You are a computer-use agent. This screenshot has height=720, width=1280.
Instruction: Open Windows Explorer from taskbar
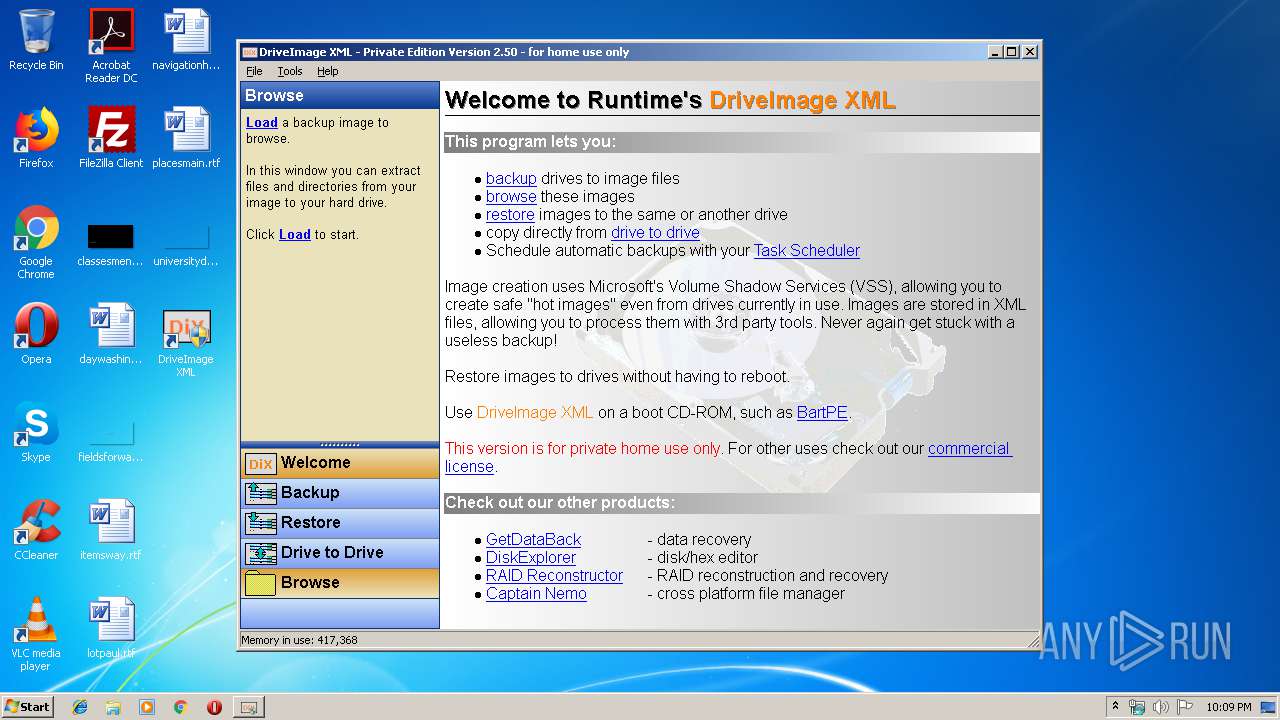113,707
